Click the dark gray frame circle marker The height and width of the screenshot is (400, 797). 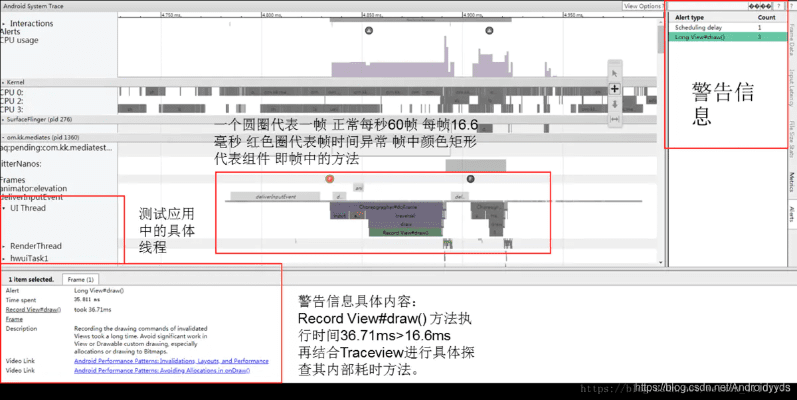point(470,179)
